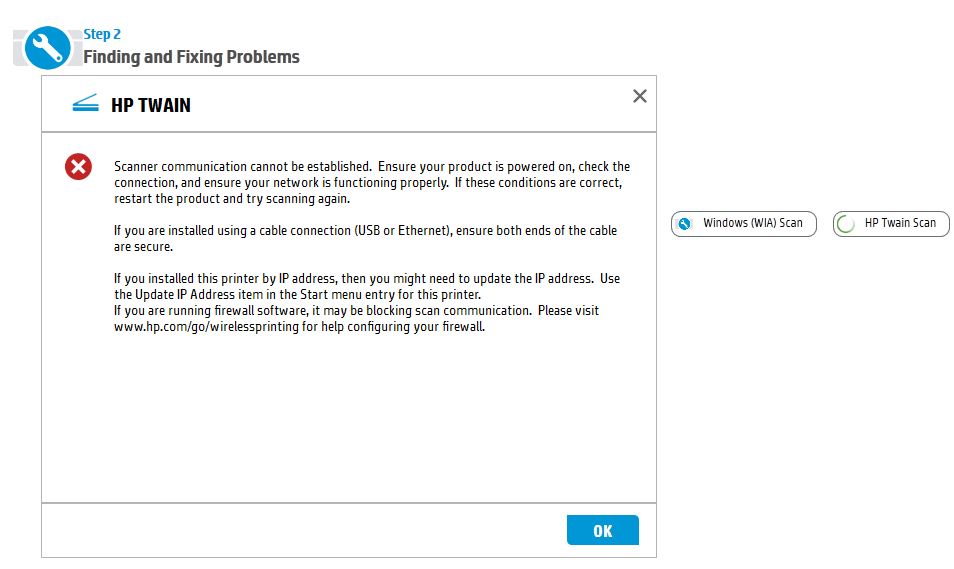Click the scanner icon beside HP TWAIN
This screenshot has width=954, height=569.
(86, 104)
